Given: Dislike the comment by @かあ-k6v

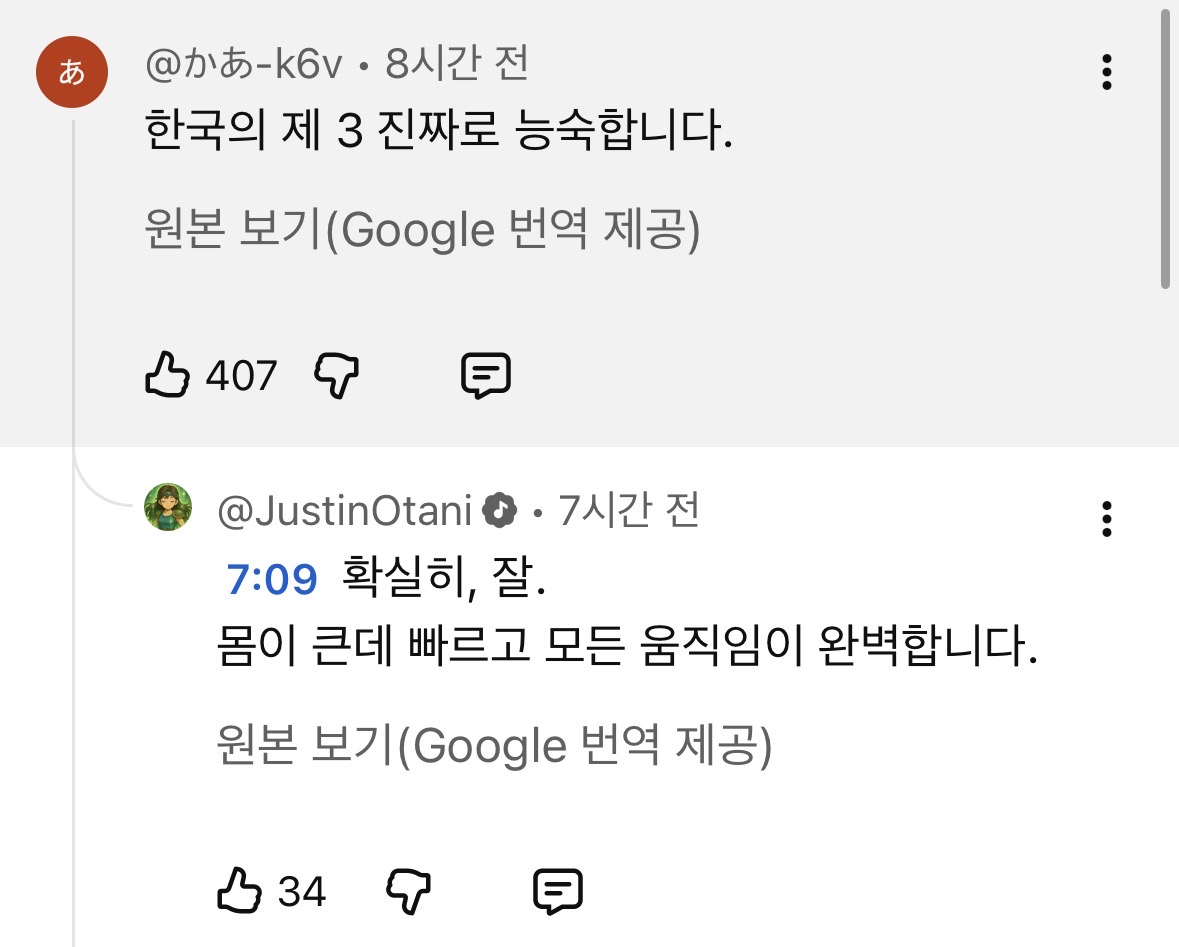Looking at the screenshot, I should click(x=337, y=376).
